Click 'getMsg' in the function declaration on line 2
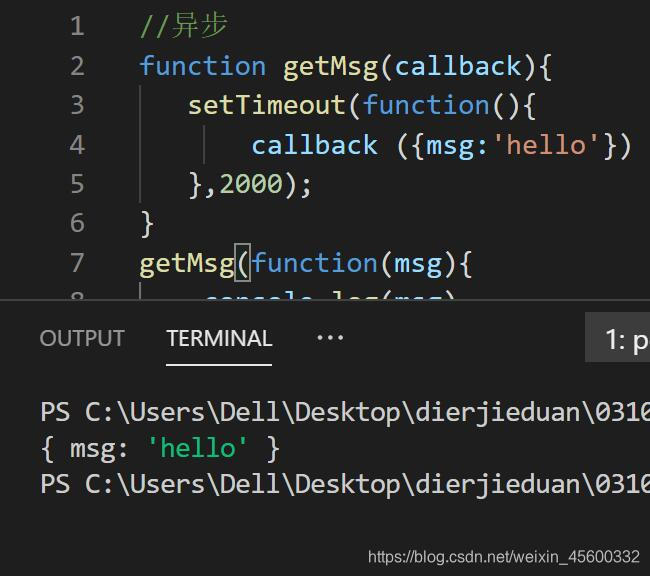 [330, 67]
